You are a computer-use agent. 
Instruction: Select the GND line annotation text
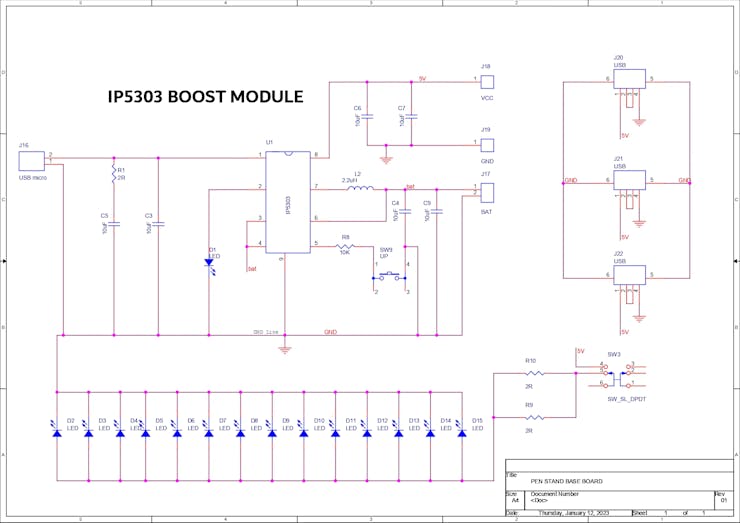pos(266,332)
